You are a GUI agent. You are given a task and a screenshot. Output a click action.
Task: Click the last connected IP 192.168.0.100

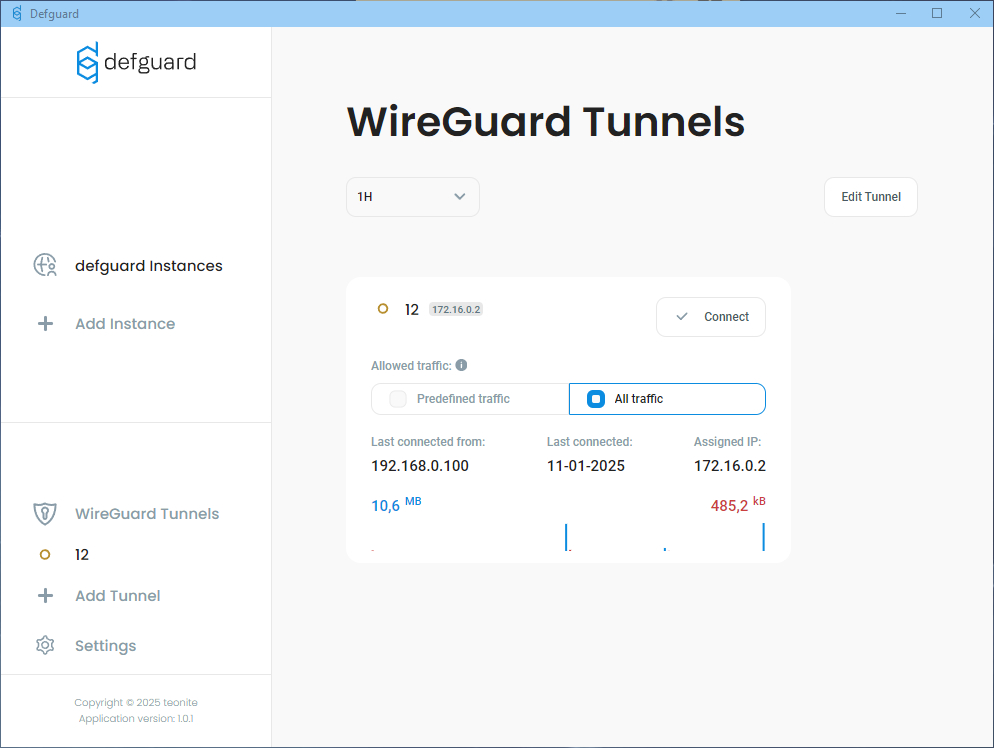[420, 466]
